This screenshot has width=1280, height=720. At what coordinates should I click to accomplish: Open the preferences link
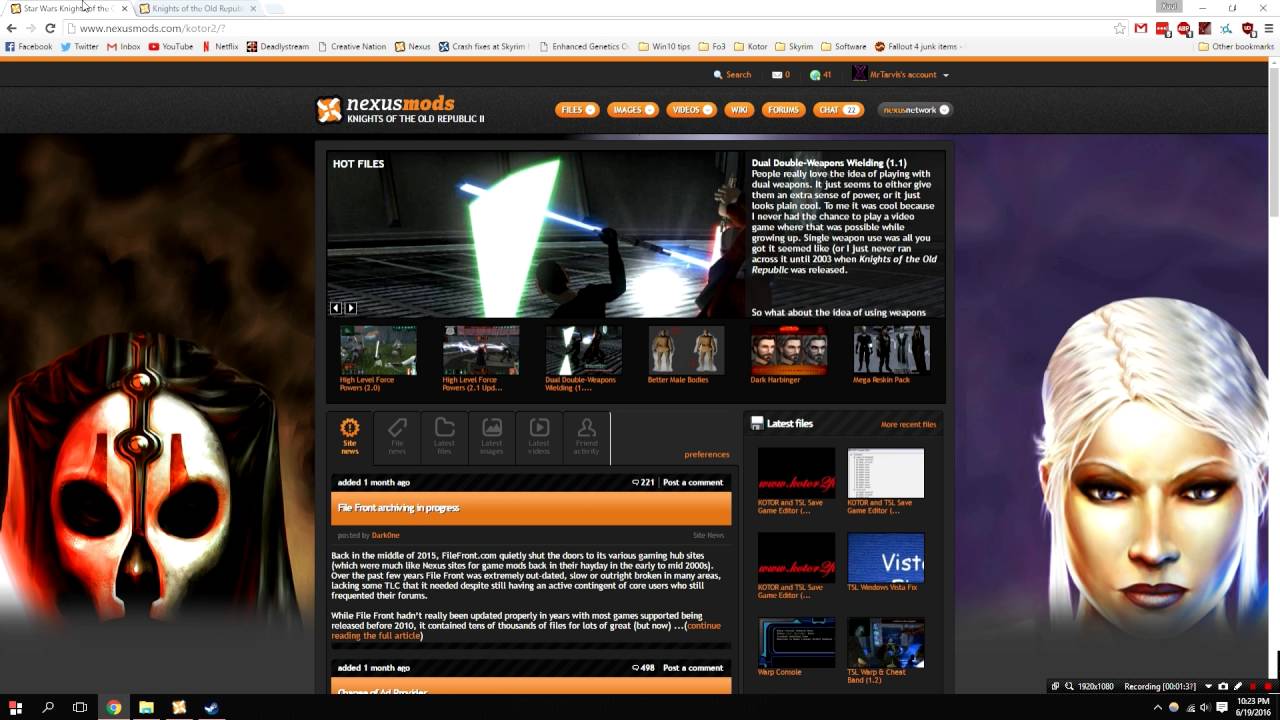tap(707, 454)
